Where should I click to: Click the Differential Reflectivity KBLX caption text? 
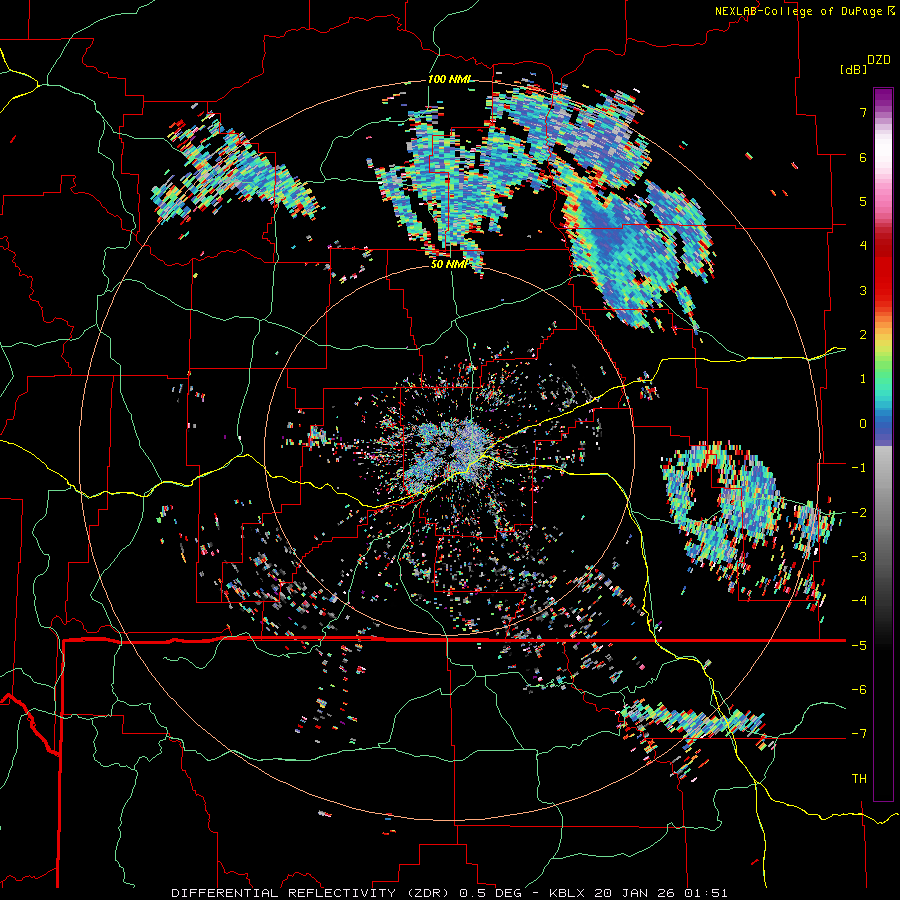coord(449,893)
